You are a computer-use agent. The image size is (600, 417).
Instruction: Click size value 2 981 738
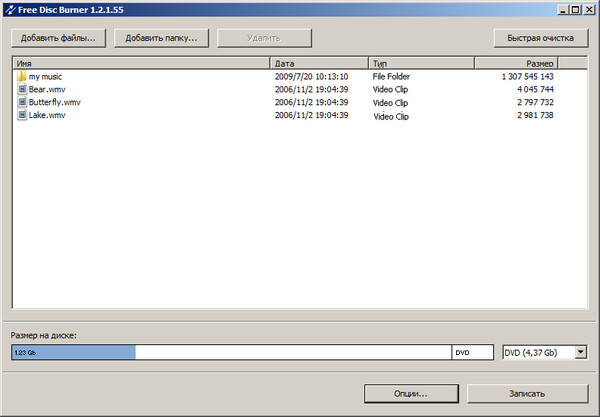coord(535,115)
